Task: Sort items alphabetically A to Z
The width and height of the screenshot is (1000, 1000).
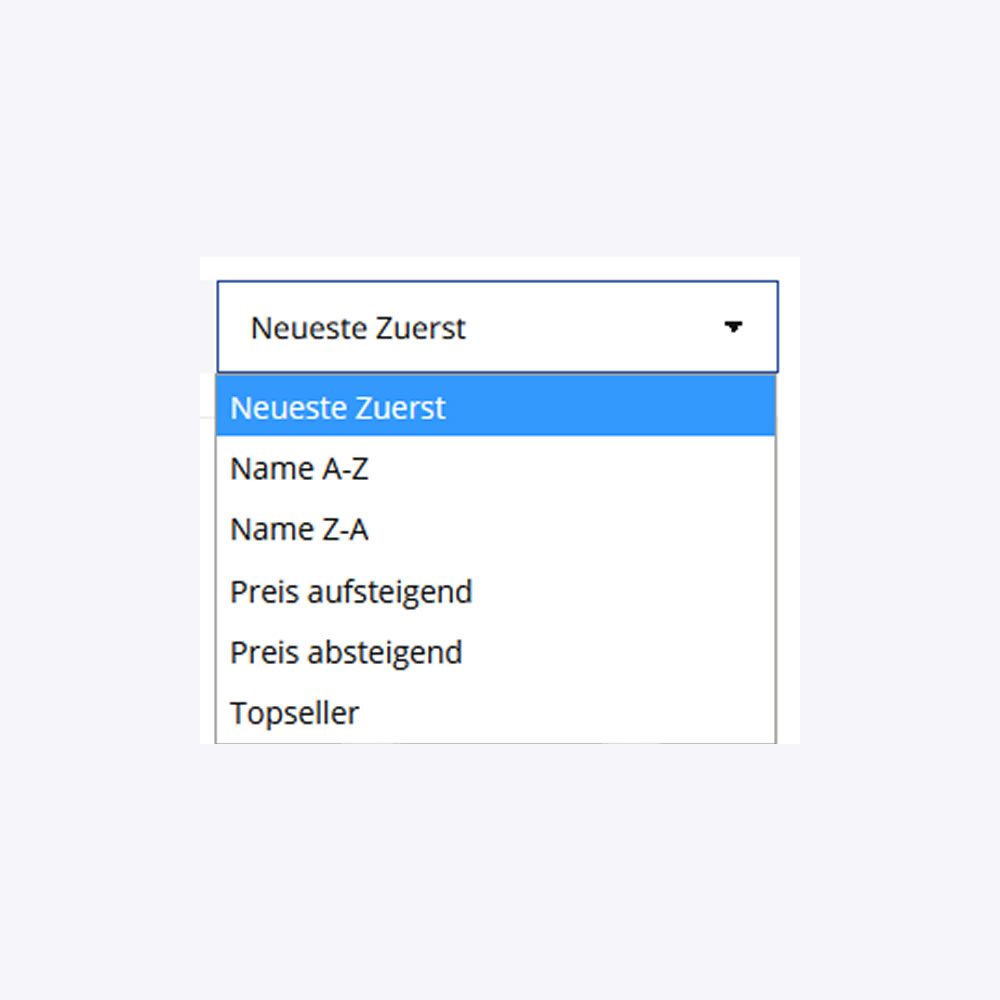Action: point(299,468)
